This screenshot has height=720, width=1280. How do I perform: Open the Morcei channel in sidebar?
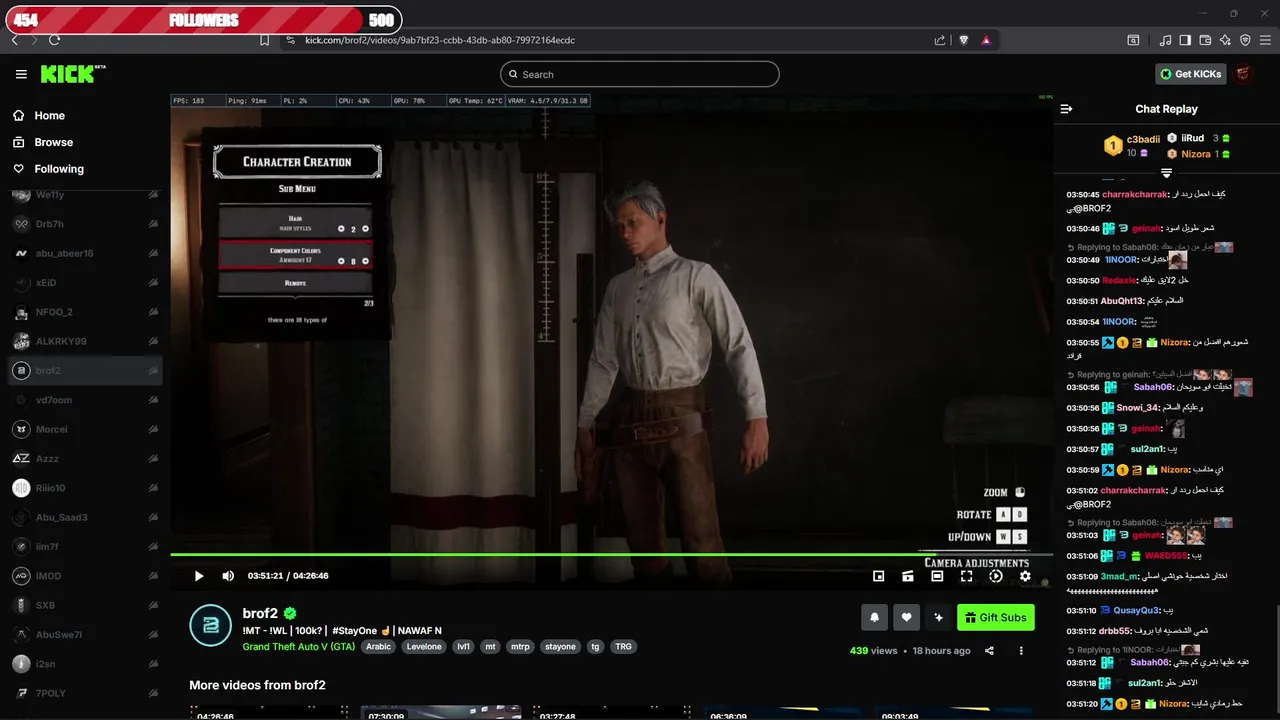pos(85,430)
